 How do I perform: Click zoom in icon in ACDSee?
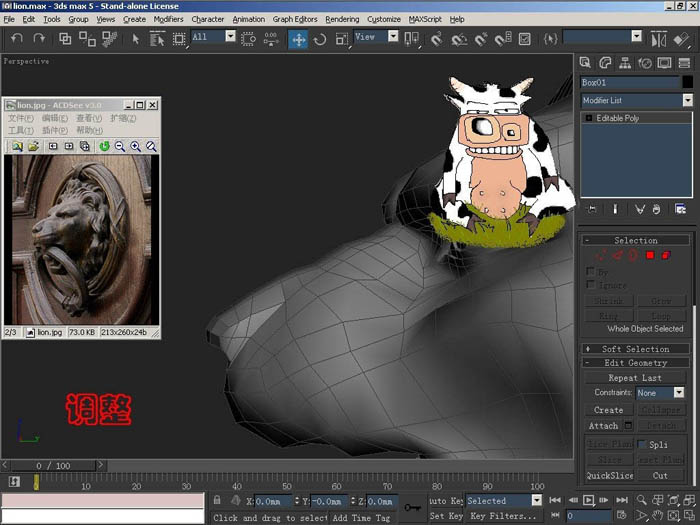[135, 146]
